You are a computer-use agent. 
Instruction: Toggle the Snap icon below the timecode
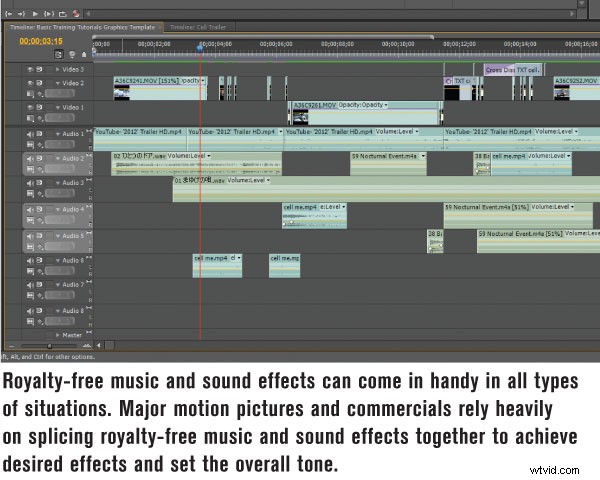tap(59, 54)
